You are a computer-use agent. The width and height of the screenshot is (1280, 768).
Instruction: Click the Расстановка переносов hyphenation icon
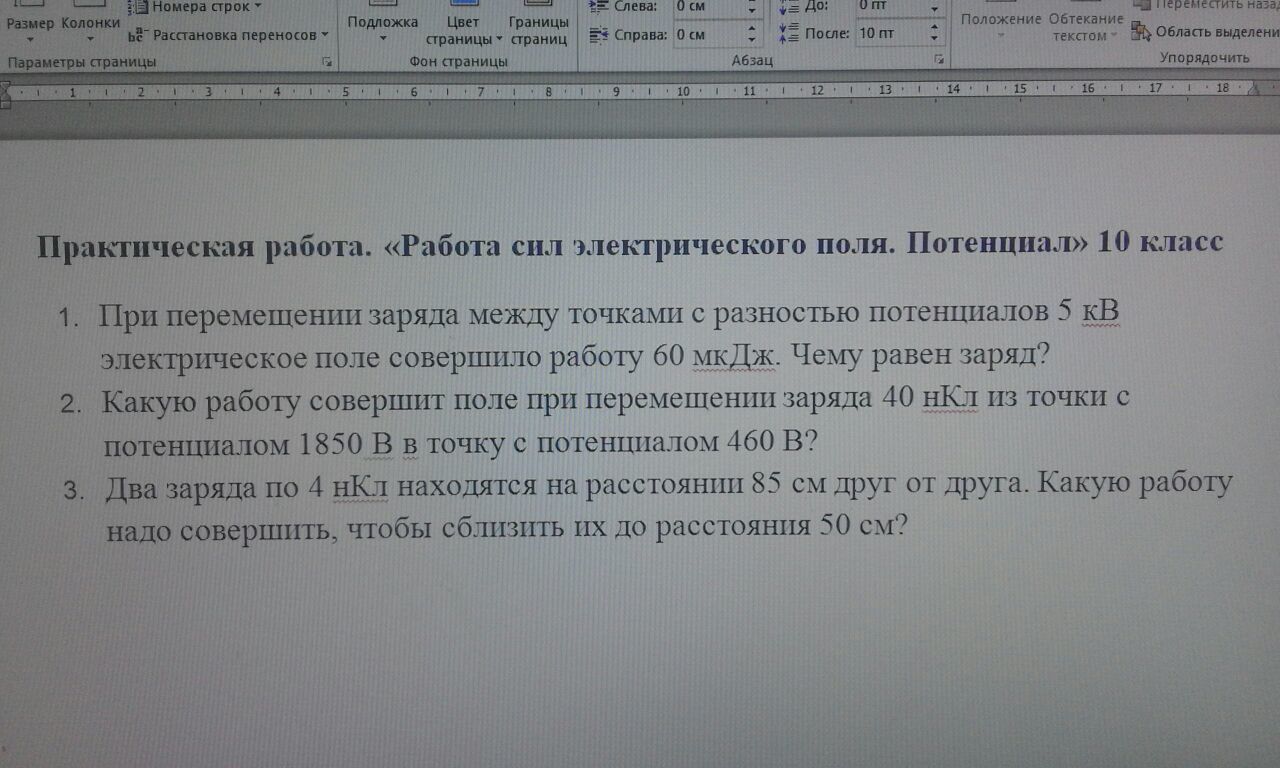pyautogui.click(x=137, y=35)
